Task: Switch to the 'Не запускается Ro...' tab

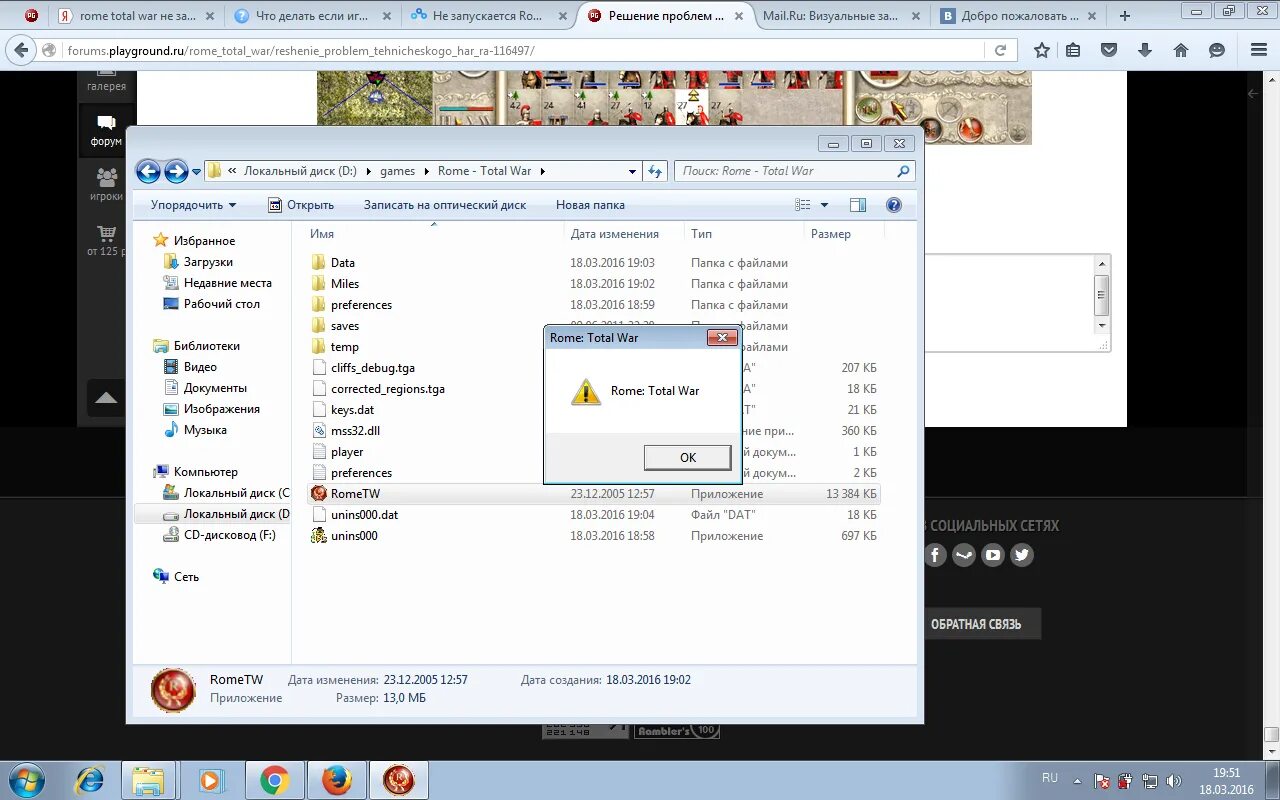Action: pyautogui.click(x=488, y=16)
